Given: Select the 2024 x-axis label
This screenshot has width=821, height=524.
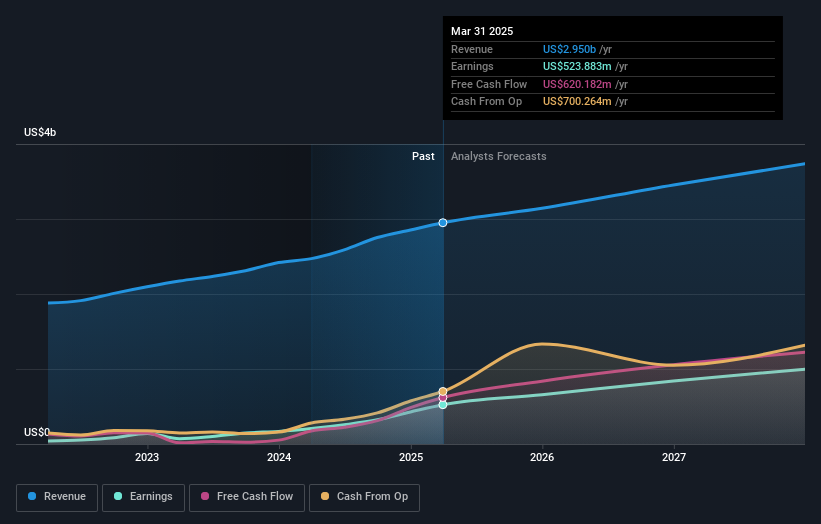Looking at the screenshot, I should click(279, 458).
